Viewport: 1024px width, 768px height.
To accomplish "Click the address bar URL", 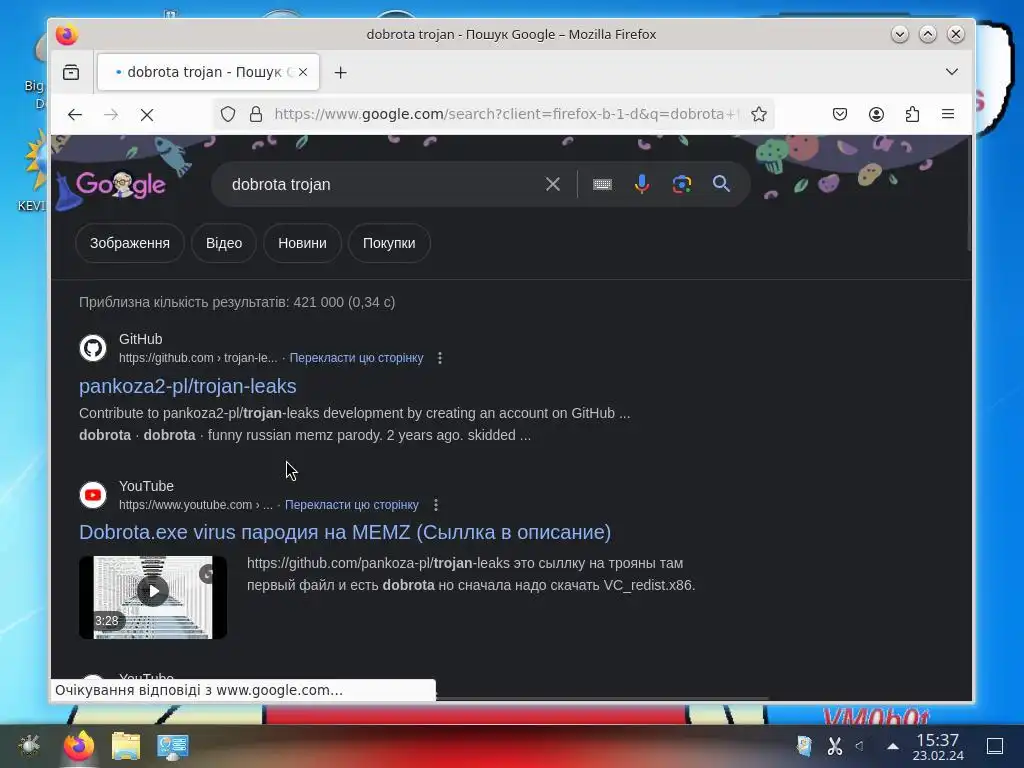I will click(x=506, y=114).
